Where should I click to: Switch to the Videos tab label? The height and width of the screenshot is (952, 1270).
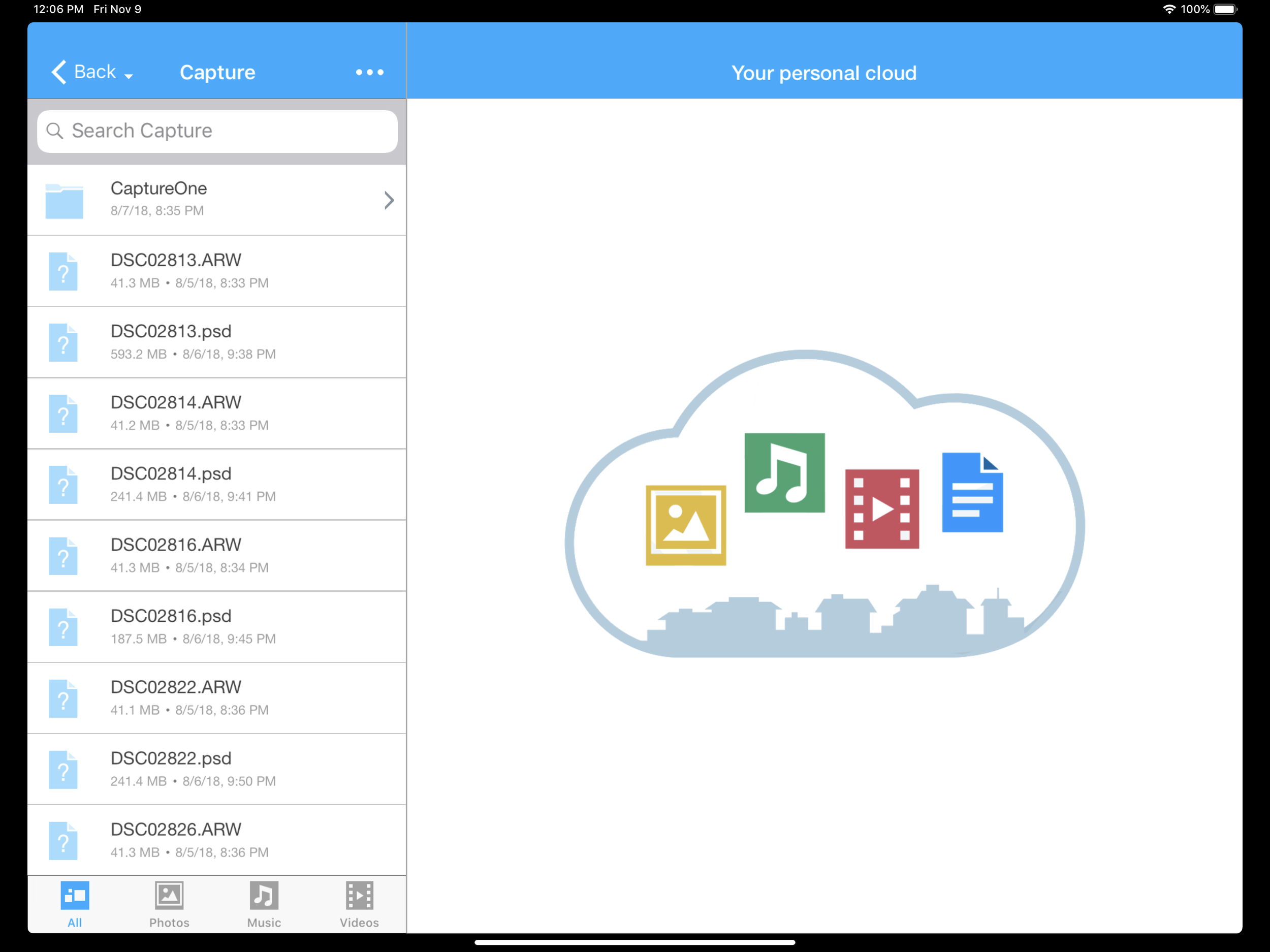point(360,923)
